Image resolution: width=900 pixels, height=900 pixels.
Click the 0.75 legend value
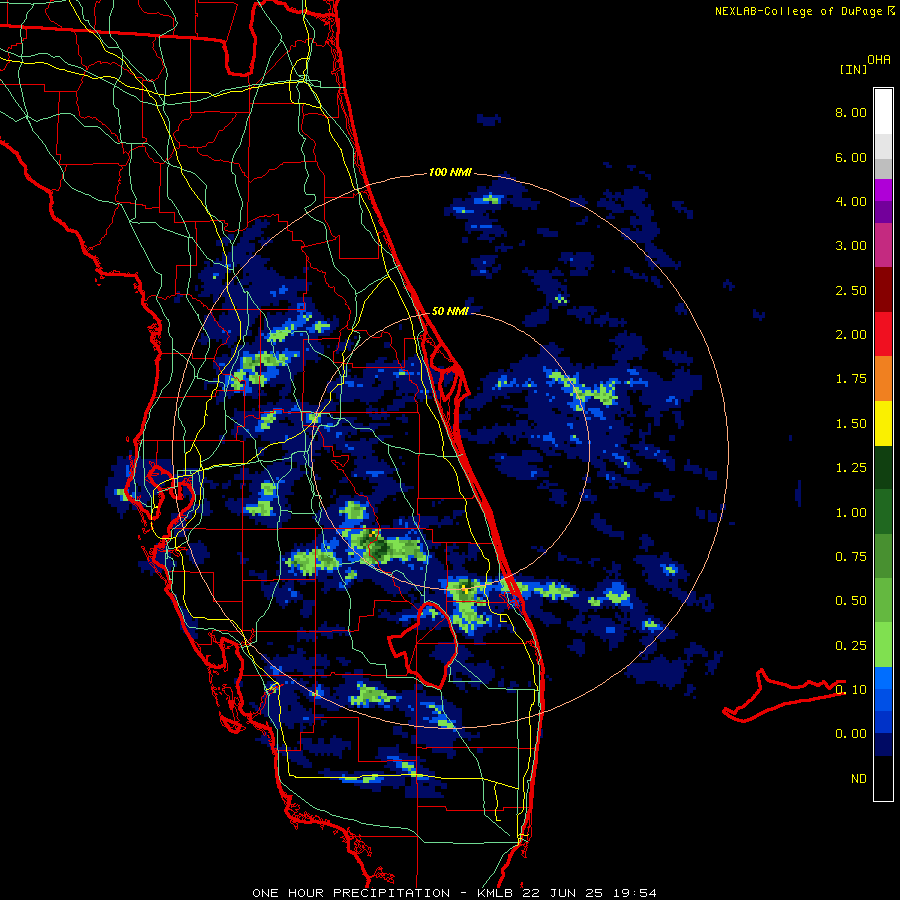[x=851, y=557]
